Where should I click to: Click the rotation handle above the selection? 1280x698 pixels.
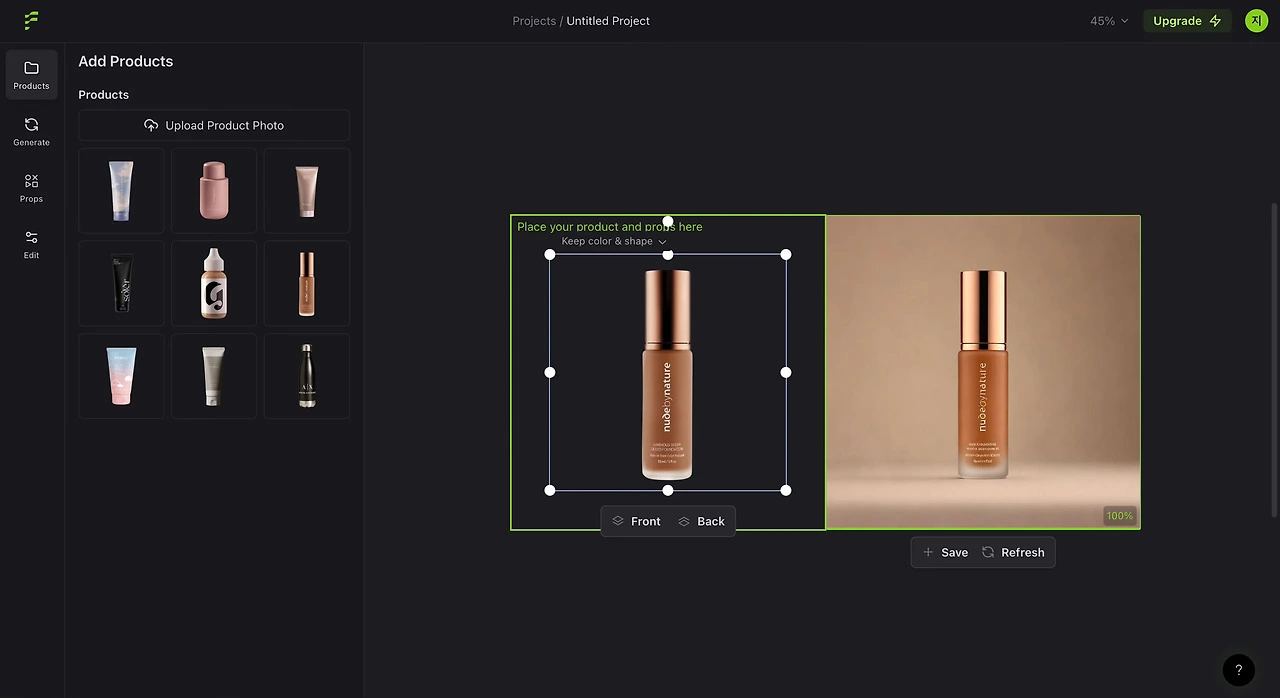pos(668,222)
